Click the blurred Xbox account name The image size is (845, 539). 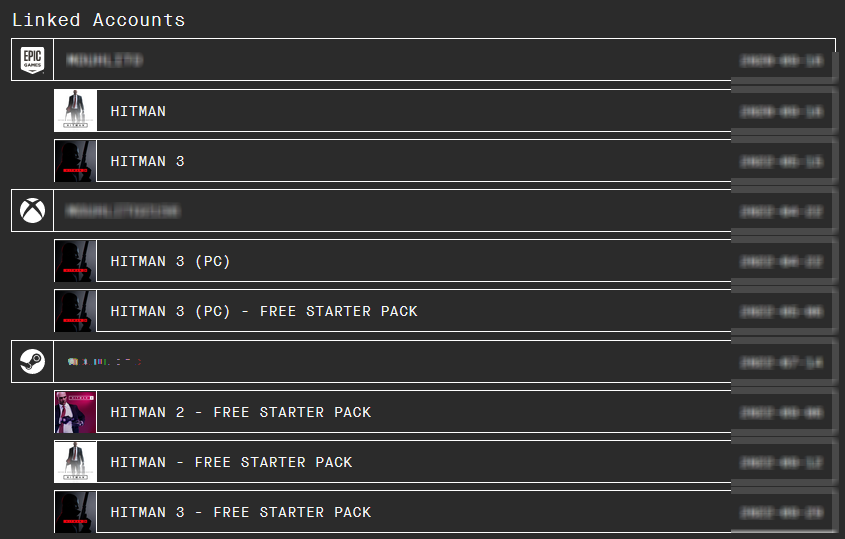coord(122,211)
